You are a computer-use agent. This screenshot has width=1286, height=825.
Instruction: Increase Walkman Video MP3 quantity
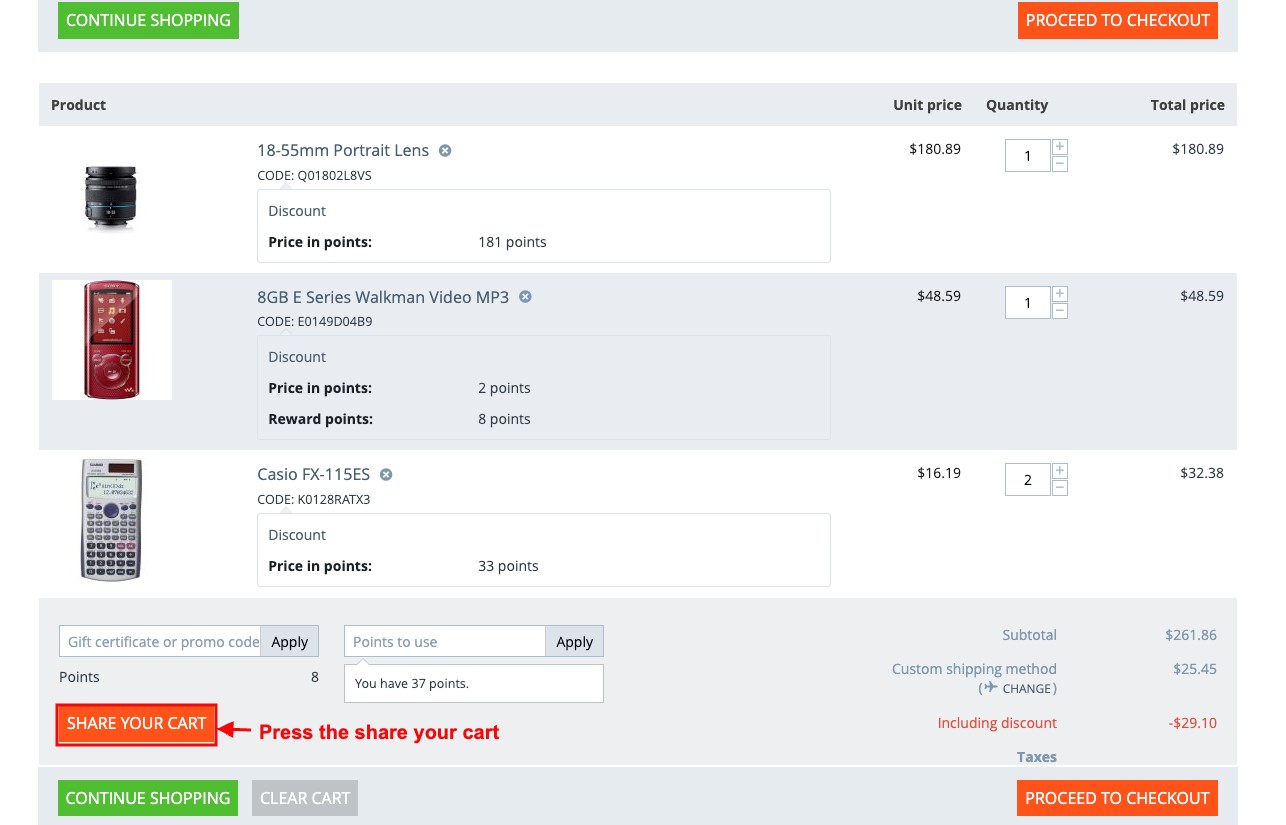(1060, 294)
